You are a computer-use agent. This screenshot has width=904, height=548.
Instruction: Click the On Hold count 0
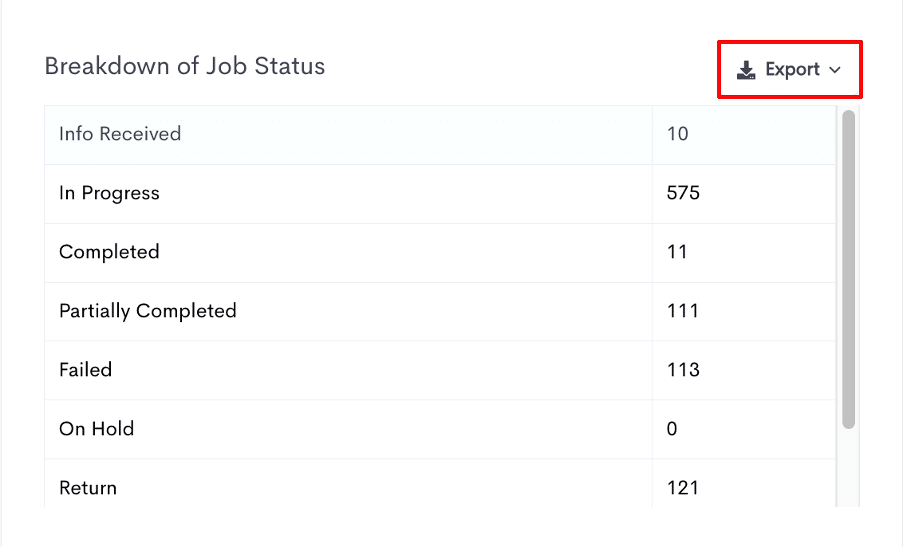[672, 429]
